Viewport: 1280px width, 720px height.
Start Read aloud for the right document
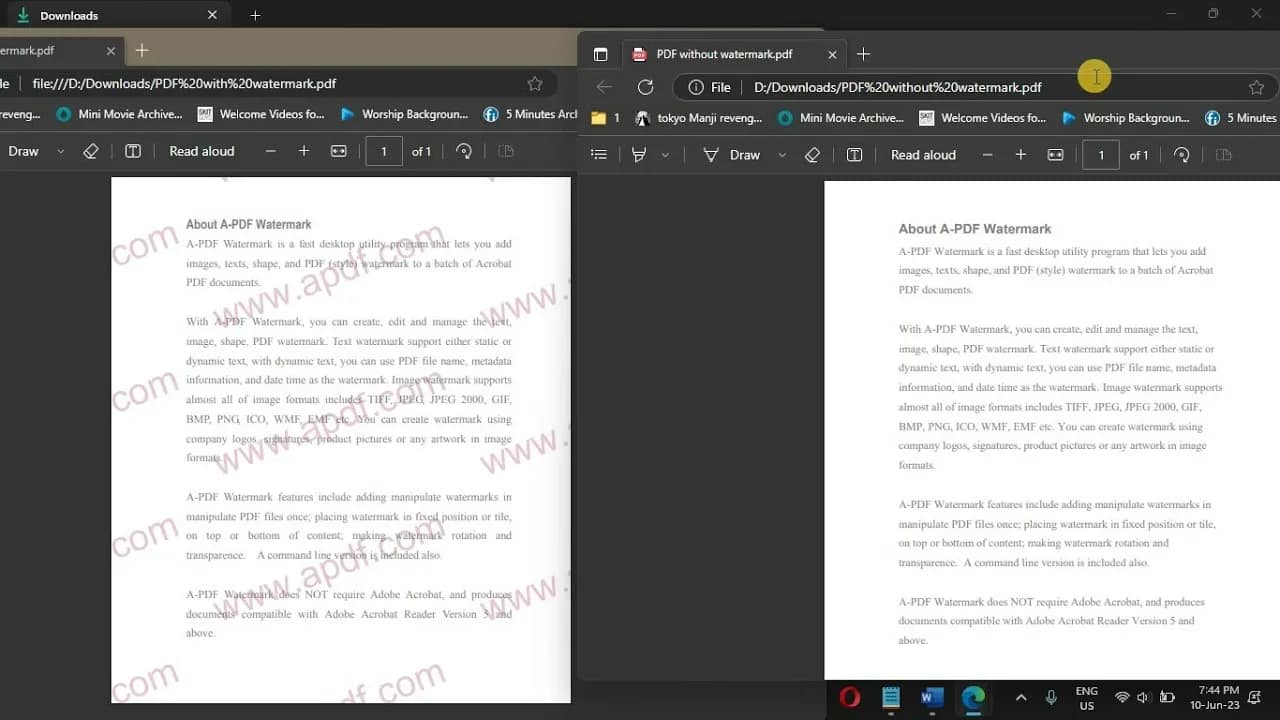923,155
